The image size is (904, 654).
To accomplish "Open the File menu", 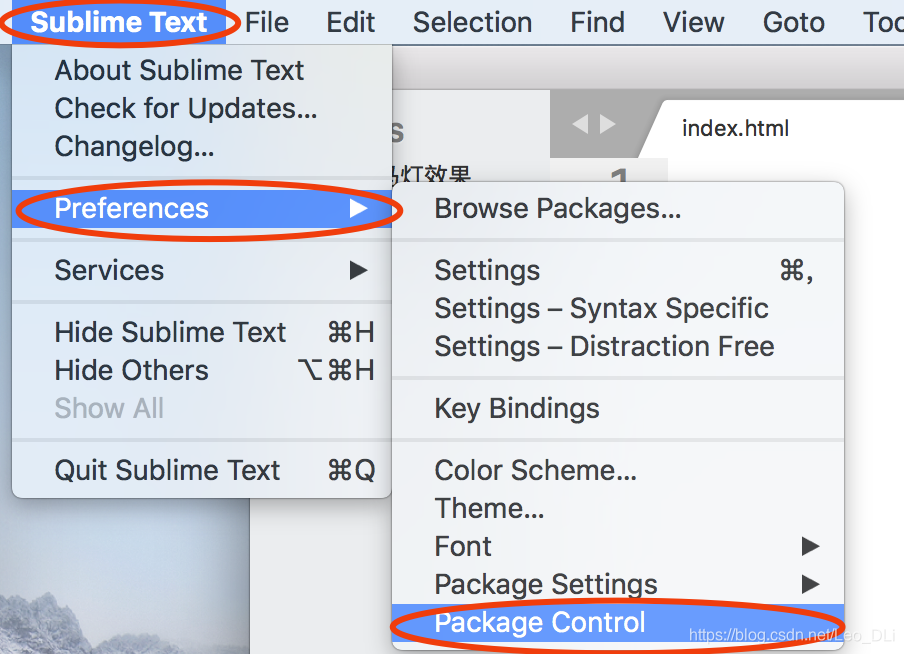I will 267,22.
